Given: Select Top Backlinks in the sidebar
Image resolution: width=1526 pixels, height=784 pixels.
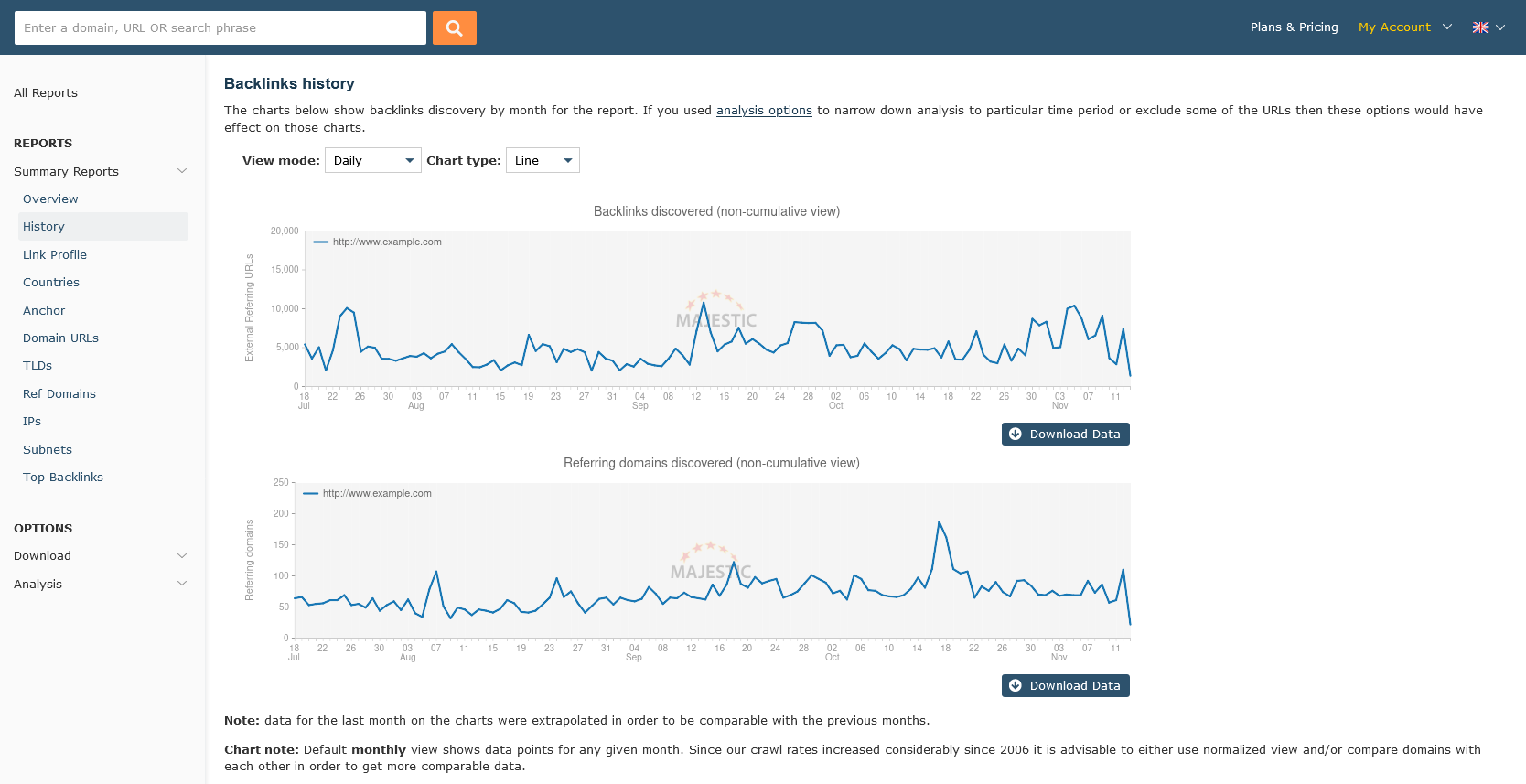Looking at the screenshot, I should [x=63, y=478].
